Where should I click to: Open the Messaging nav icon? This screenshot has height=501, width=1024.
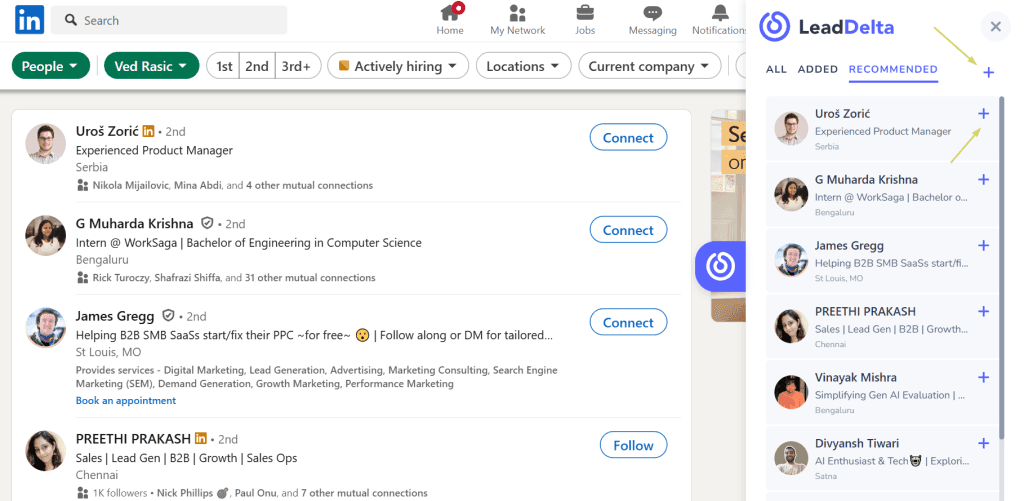[652, 20]
